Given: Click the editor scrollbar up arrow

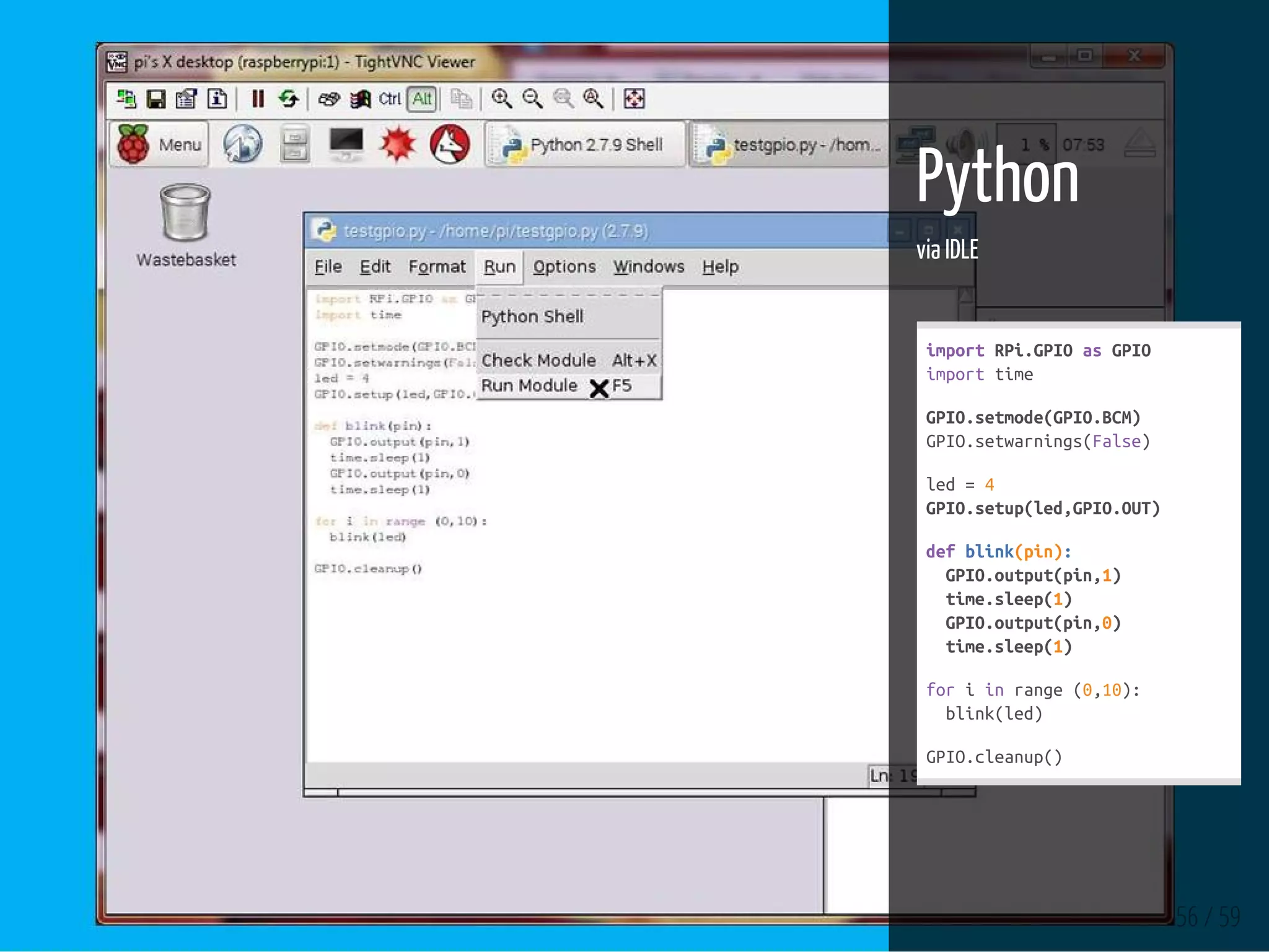Looking at the screenshot, I should pyautogui.click(x=966, y=295).
